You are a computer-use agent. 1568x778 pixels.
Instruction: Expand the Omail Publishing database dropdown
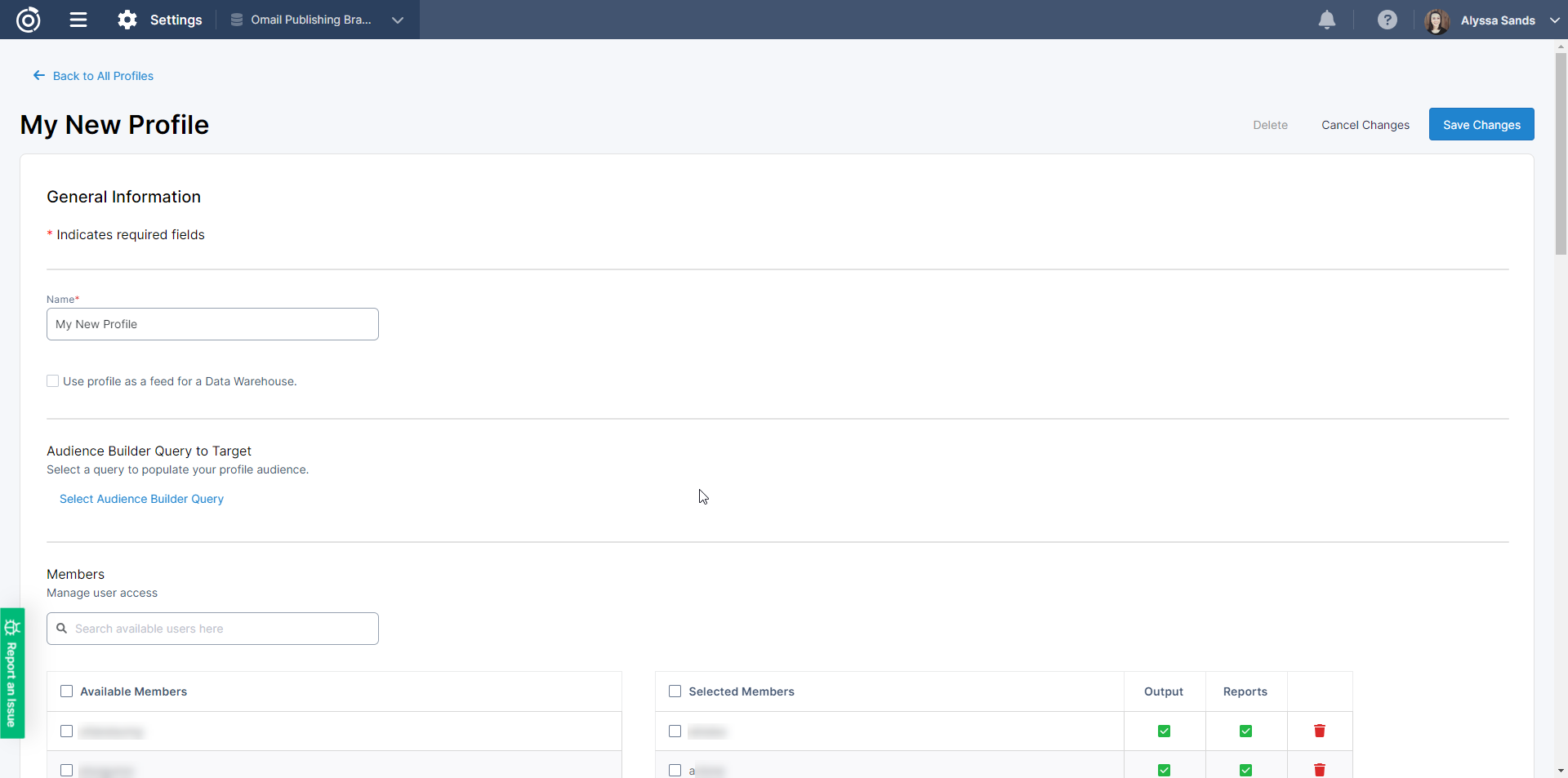398,20
